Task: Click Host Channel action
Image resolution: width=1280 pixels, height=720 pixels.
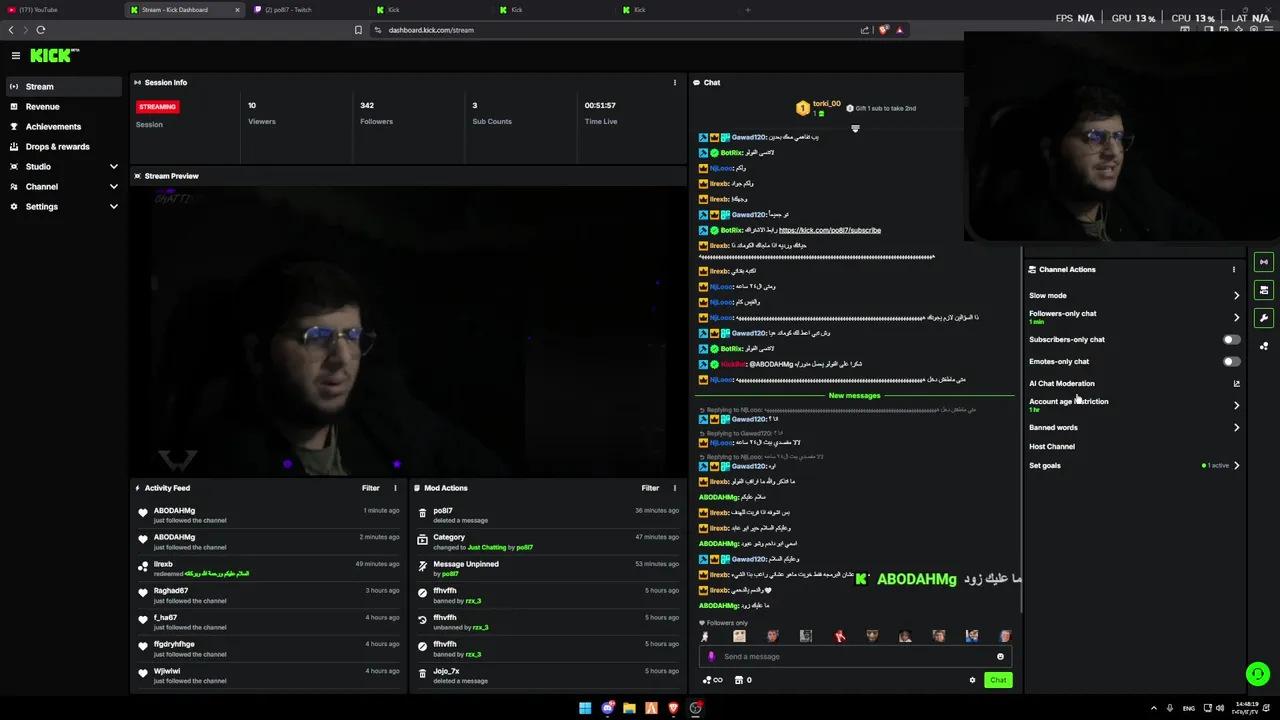Action: coord(1052,447)
